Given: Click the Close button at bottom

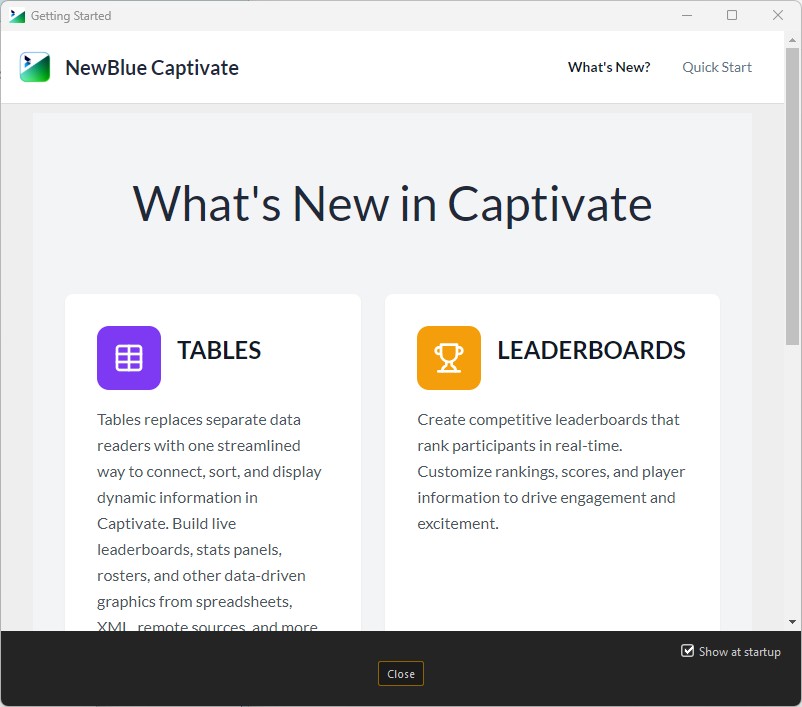Looking at the screenshot, I should click(400, 674).
